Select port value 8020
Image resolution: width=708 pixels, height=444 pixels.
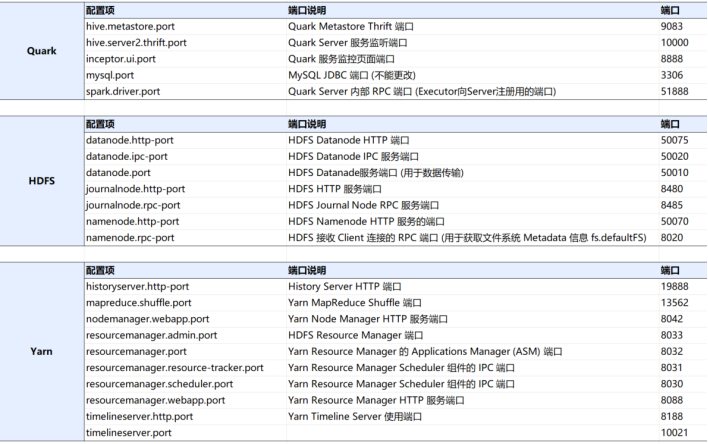tap(683, 238)
